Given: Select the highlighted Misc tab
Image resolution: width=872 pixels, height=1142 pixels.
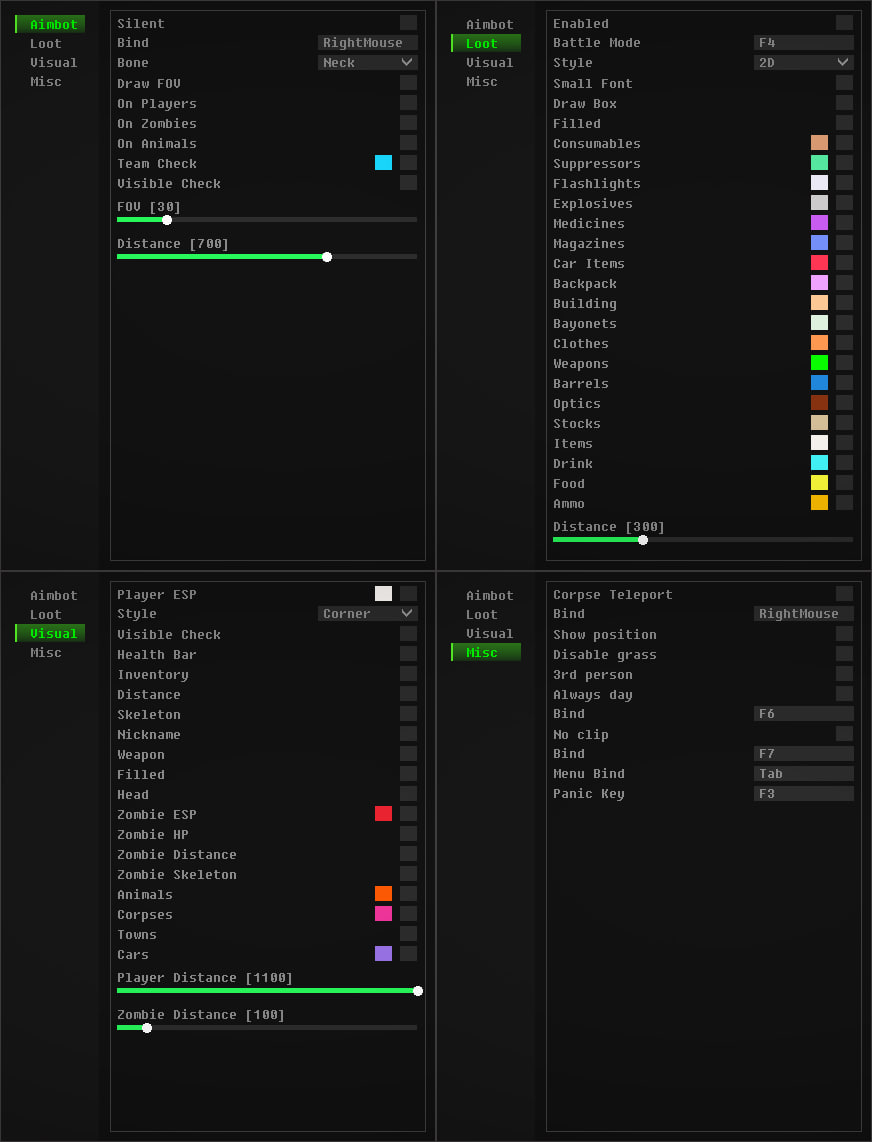Looking at the screenshot, I should (x=486, y=652).
